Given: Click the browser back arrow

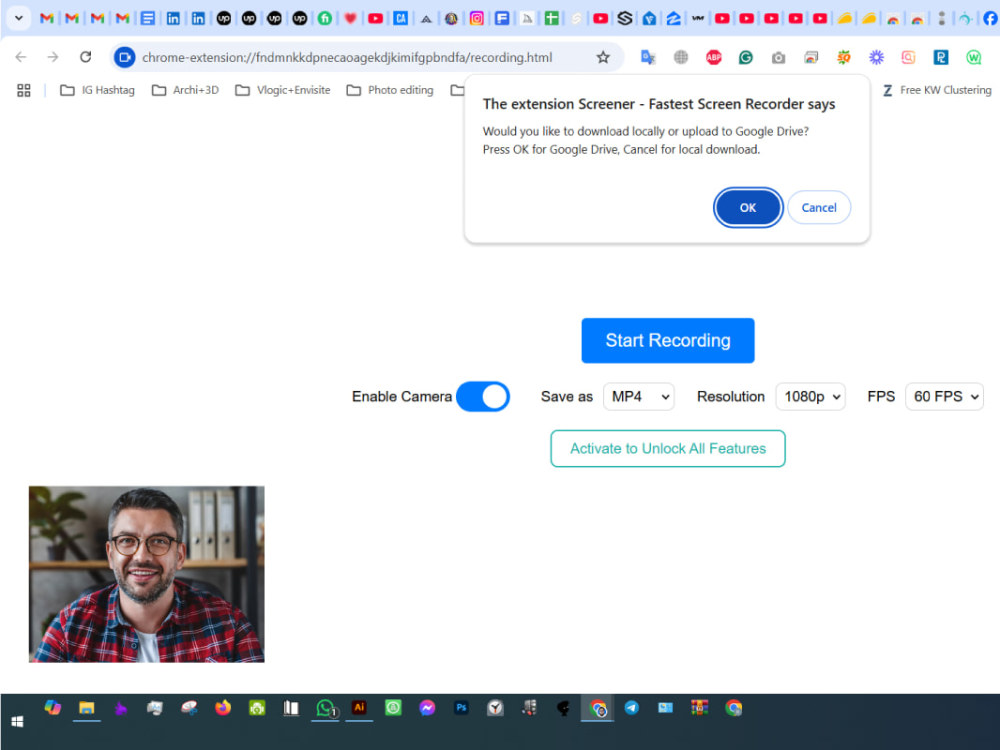Looking at the screenshot, I should (21, 57).
